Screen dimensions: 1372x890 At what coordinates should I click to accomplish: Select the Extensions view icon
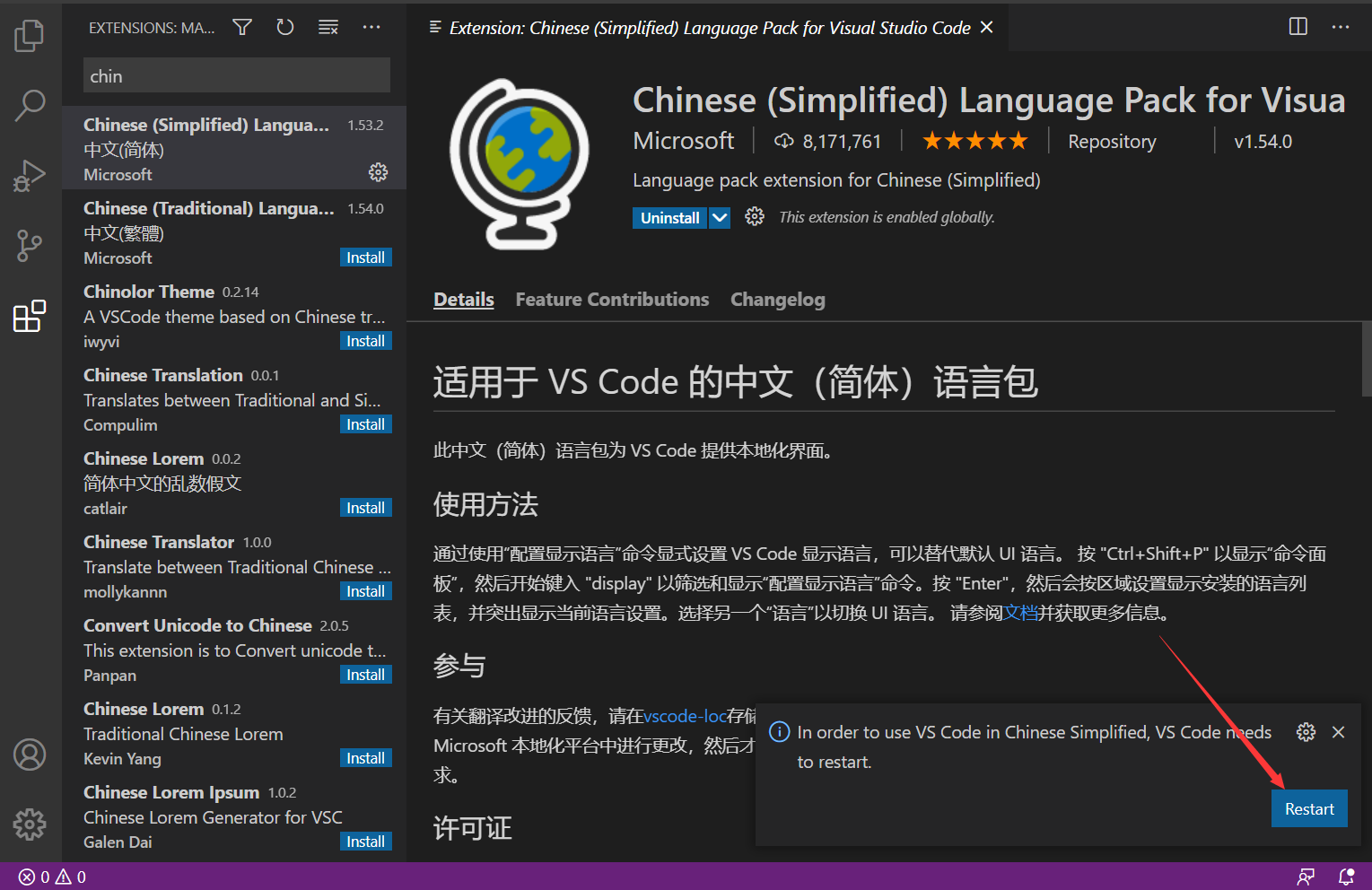(x=30, y=316)
